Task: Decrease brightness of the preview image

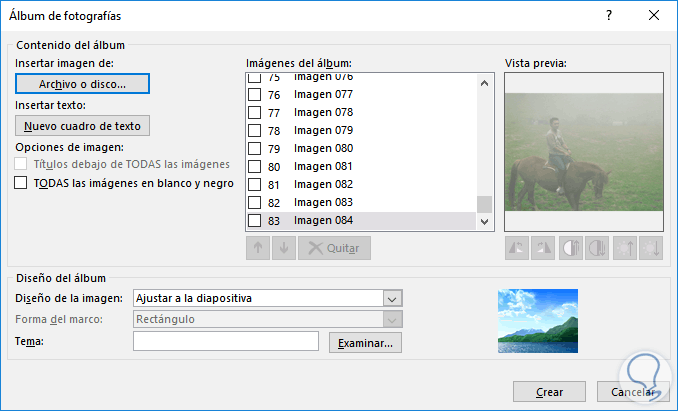Action: tap(650, 248)
